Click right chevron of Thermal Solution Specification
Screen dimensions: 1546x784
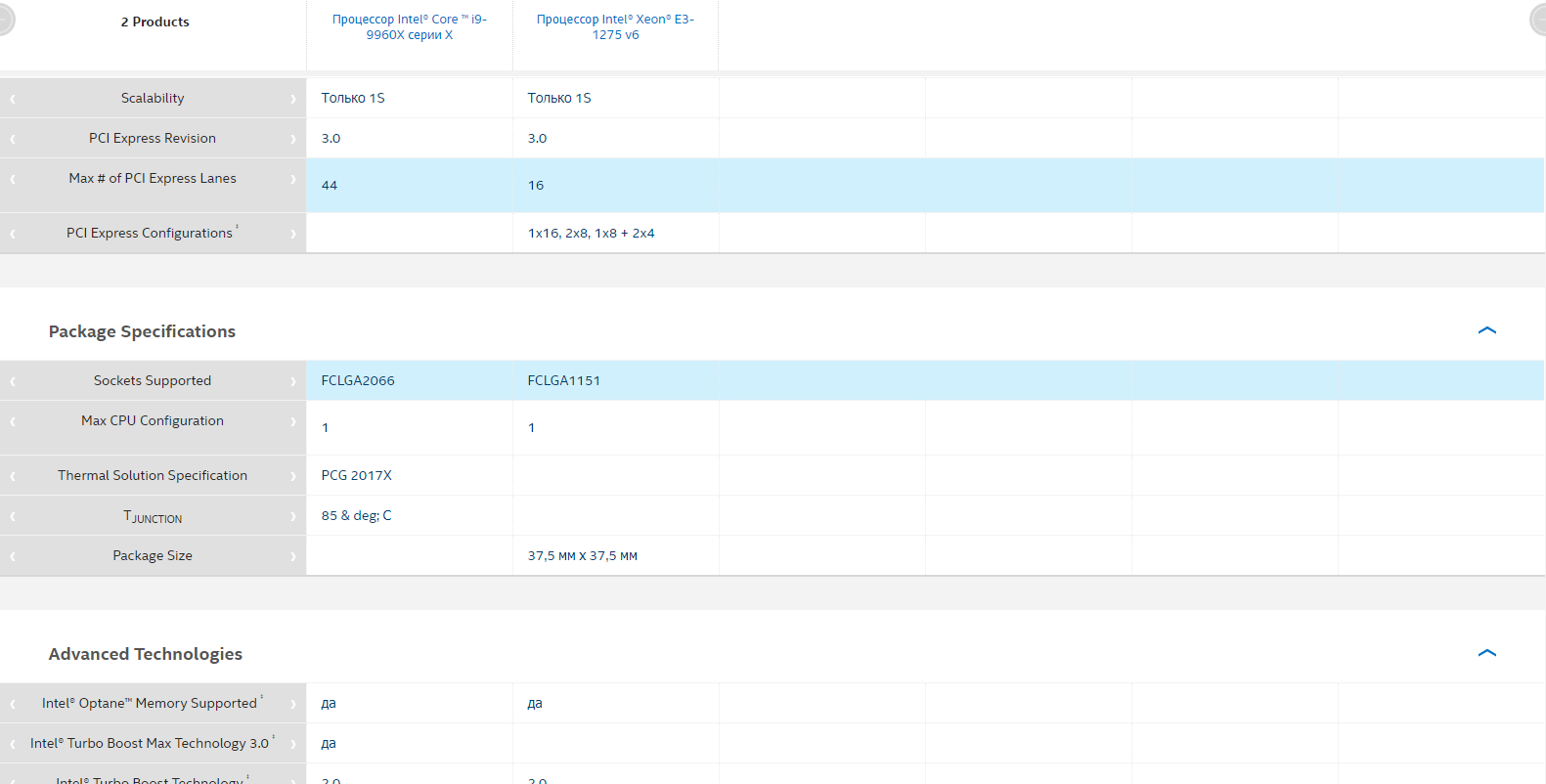[292, 476]
